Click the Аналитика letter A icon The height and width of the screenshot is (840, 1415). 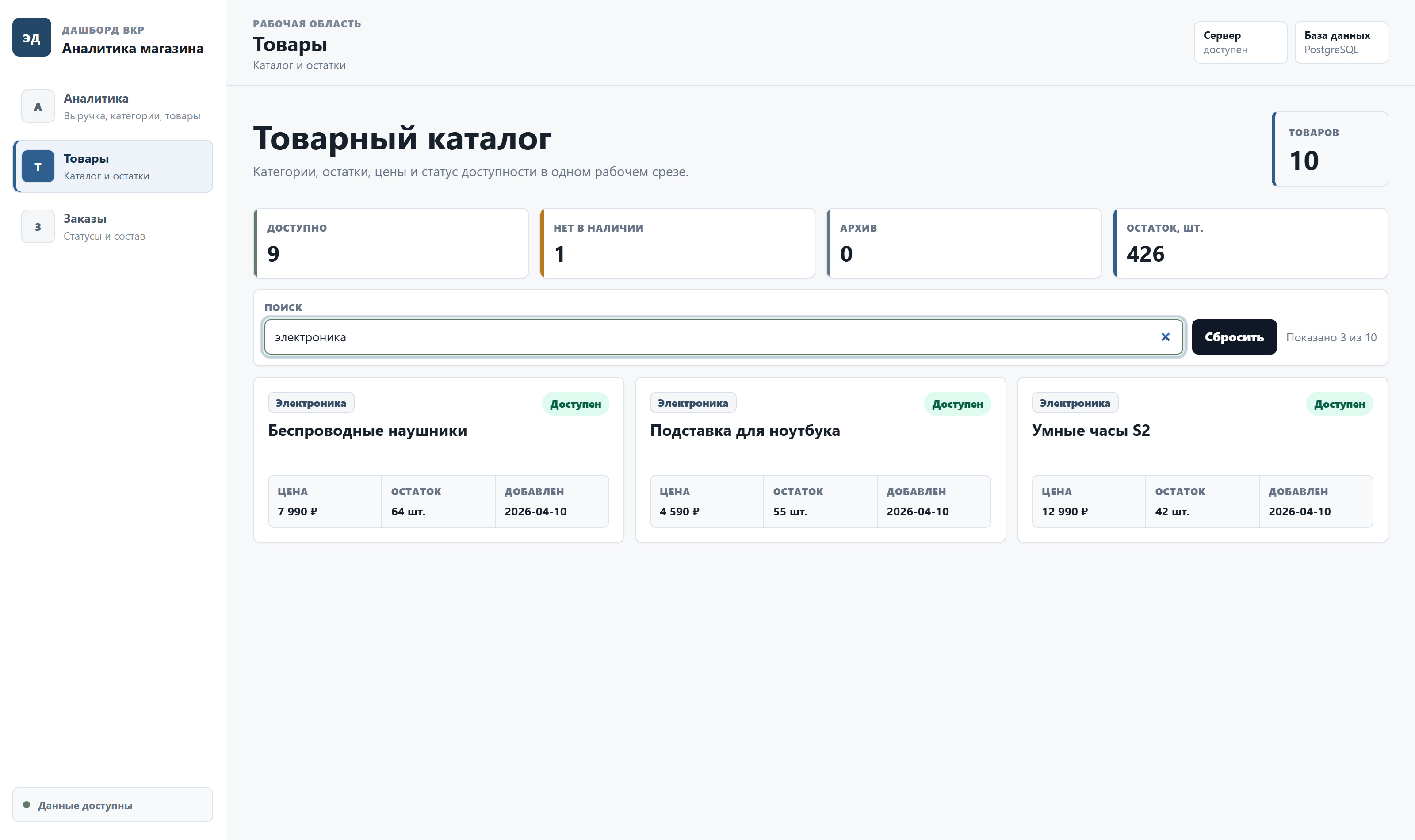point(38,107)
